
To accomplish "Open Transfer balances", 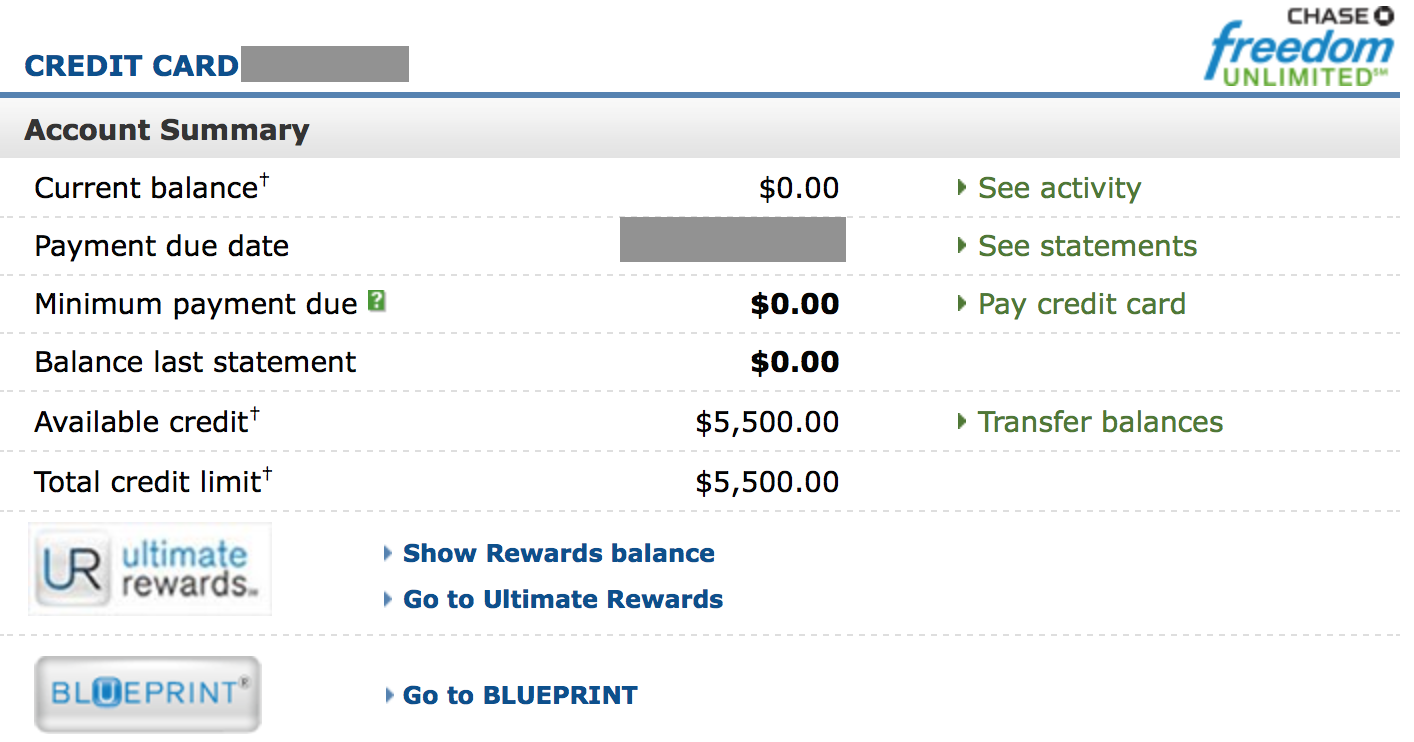I will [1099, 422].
